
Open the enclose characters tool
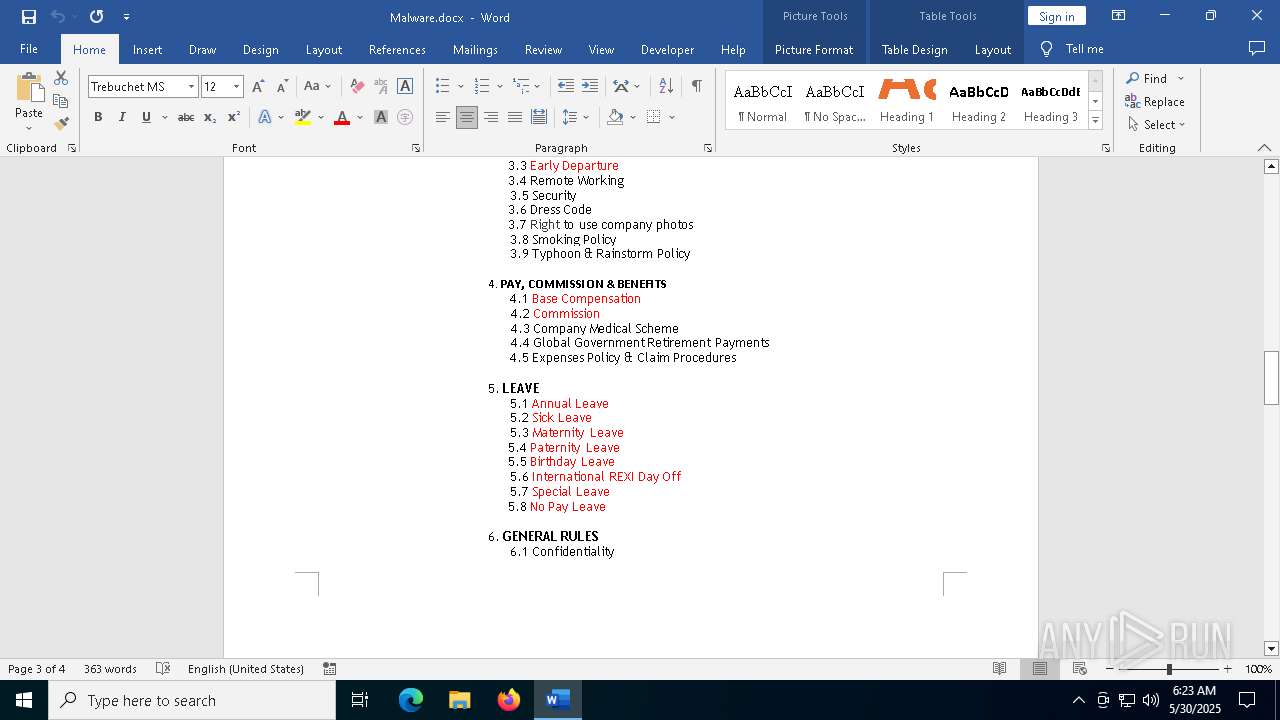click(405, 118)
